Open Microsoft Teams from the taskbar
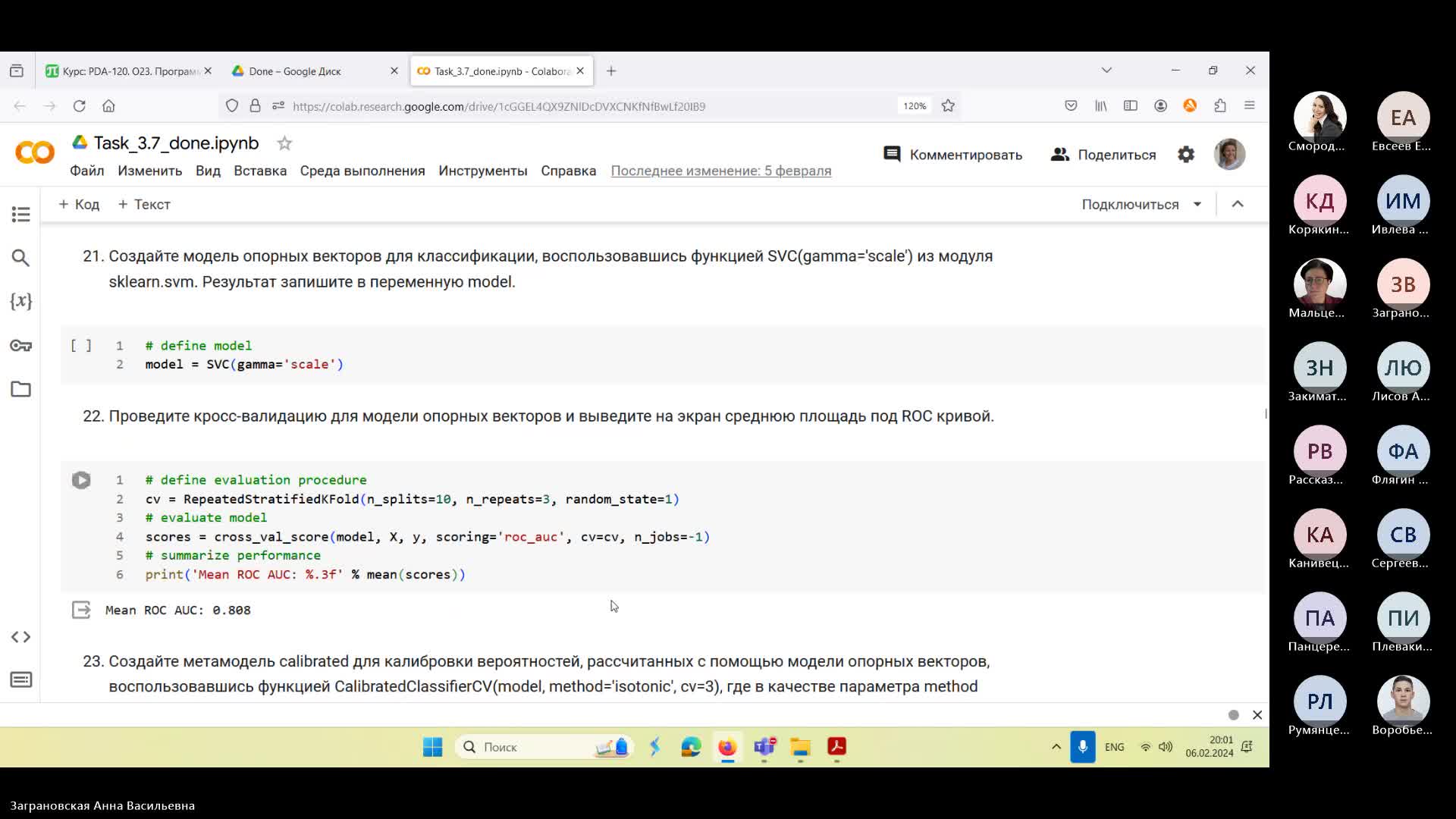This screenshot has height=819, width=1456. point(764,747)
